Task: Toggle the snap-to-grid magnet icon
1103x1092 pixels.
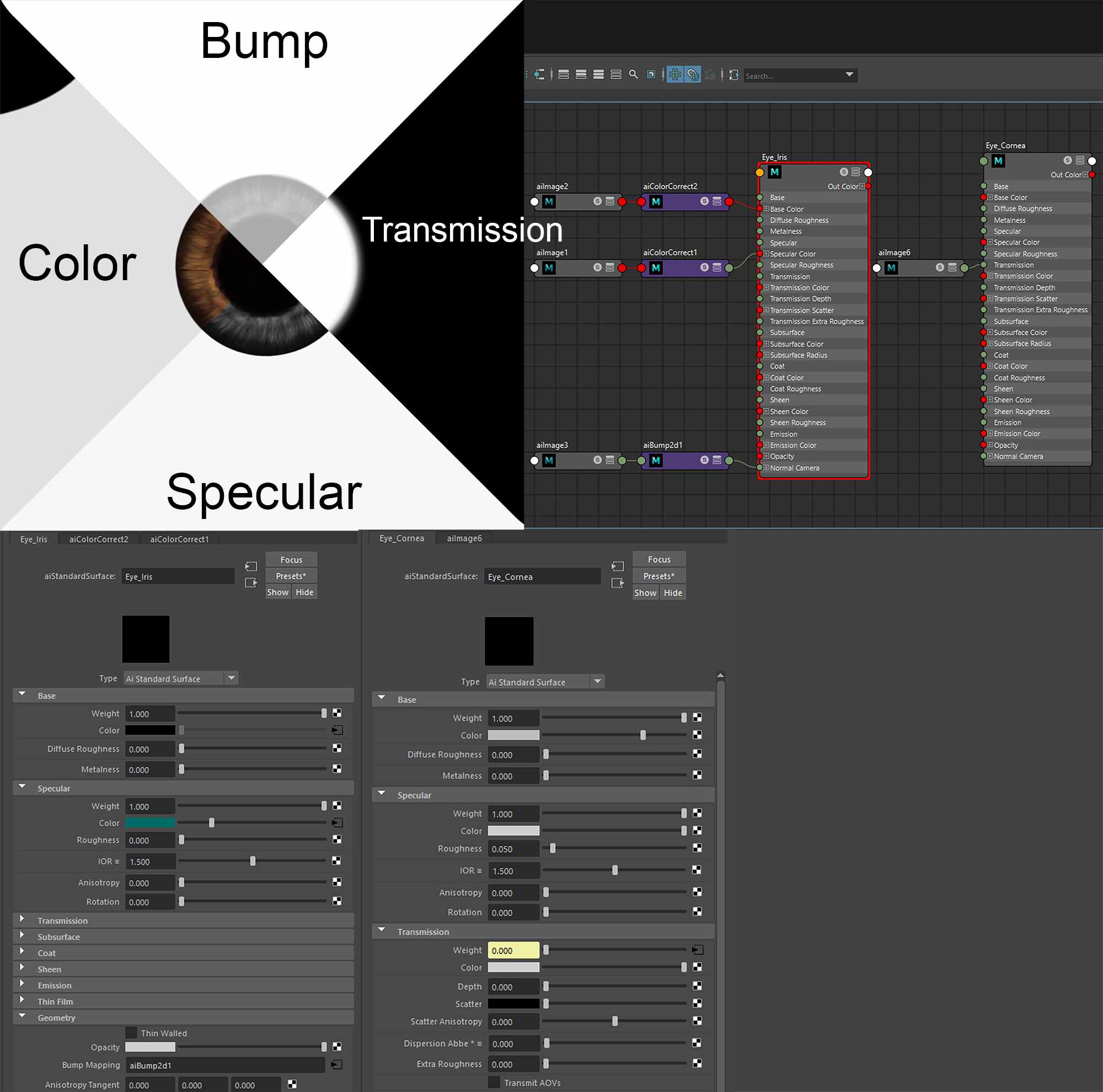Action: pyautogui.click(x=693, y=75)
